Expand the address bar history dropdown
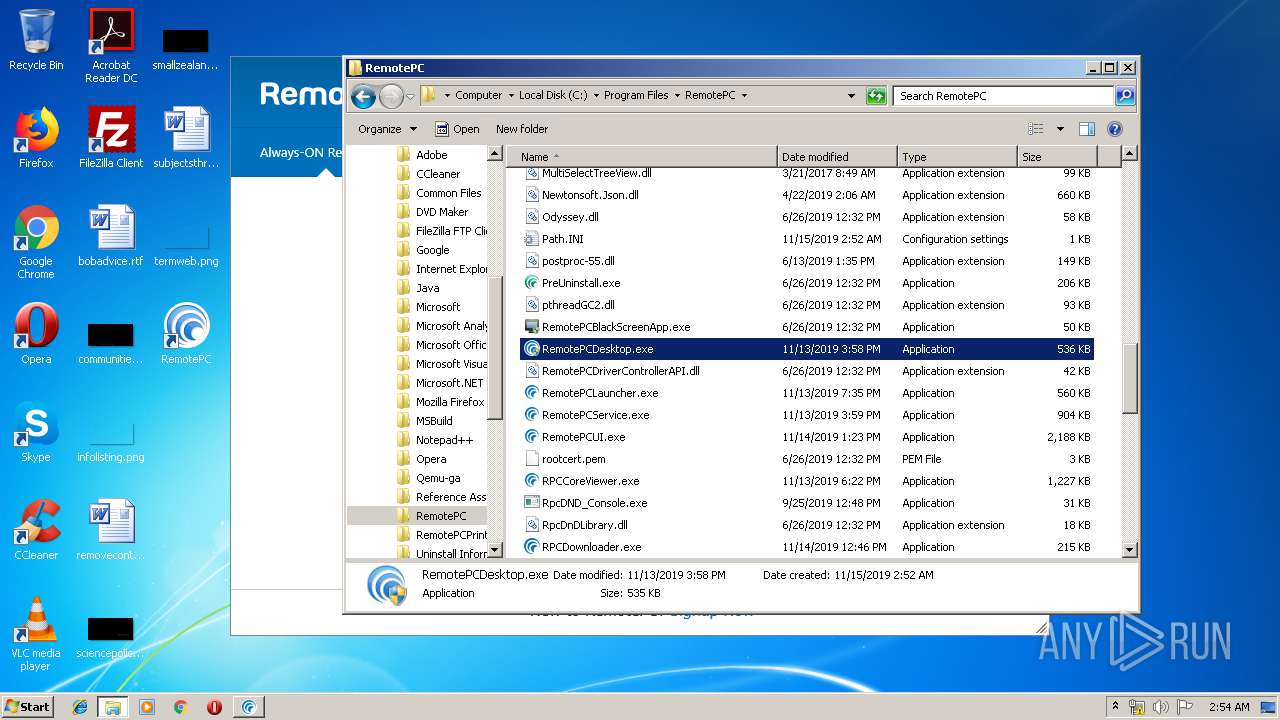Screen dimensions: 1280x720 point(851,96)
